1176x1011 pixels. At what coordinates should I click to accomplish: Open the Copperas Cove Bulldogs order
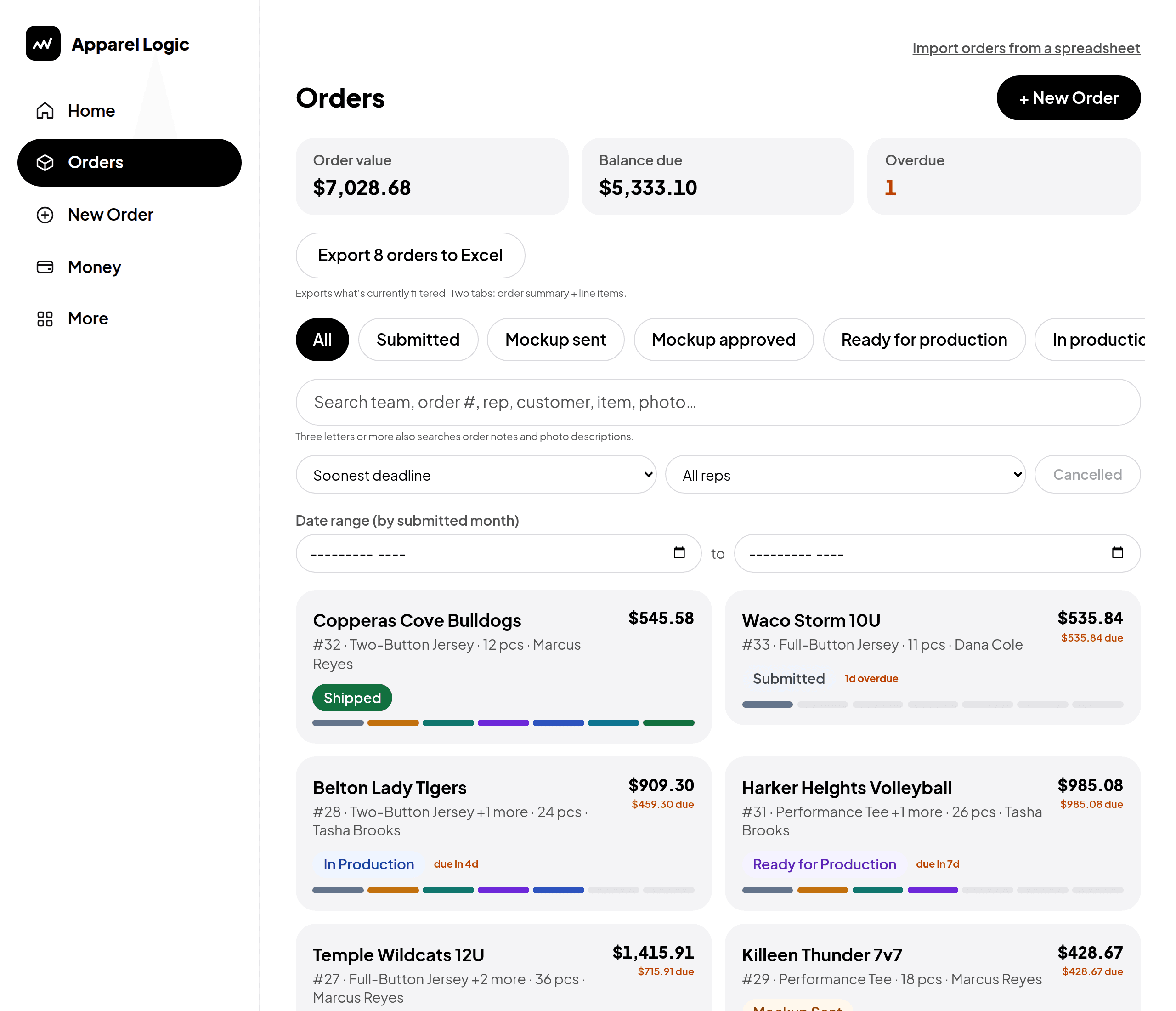click(x=503, y=666)
